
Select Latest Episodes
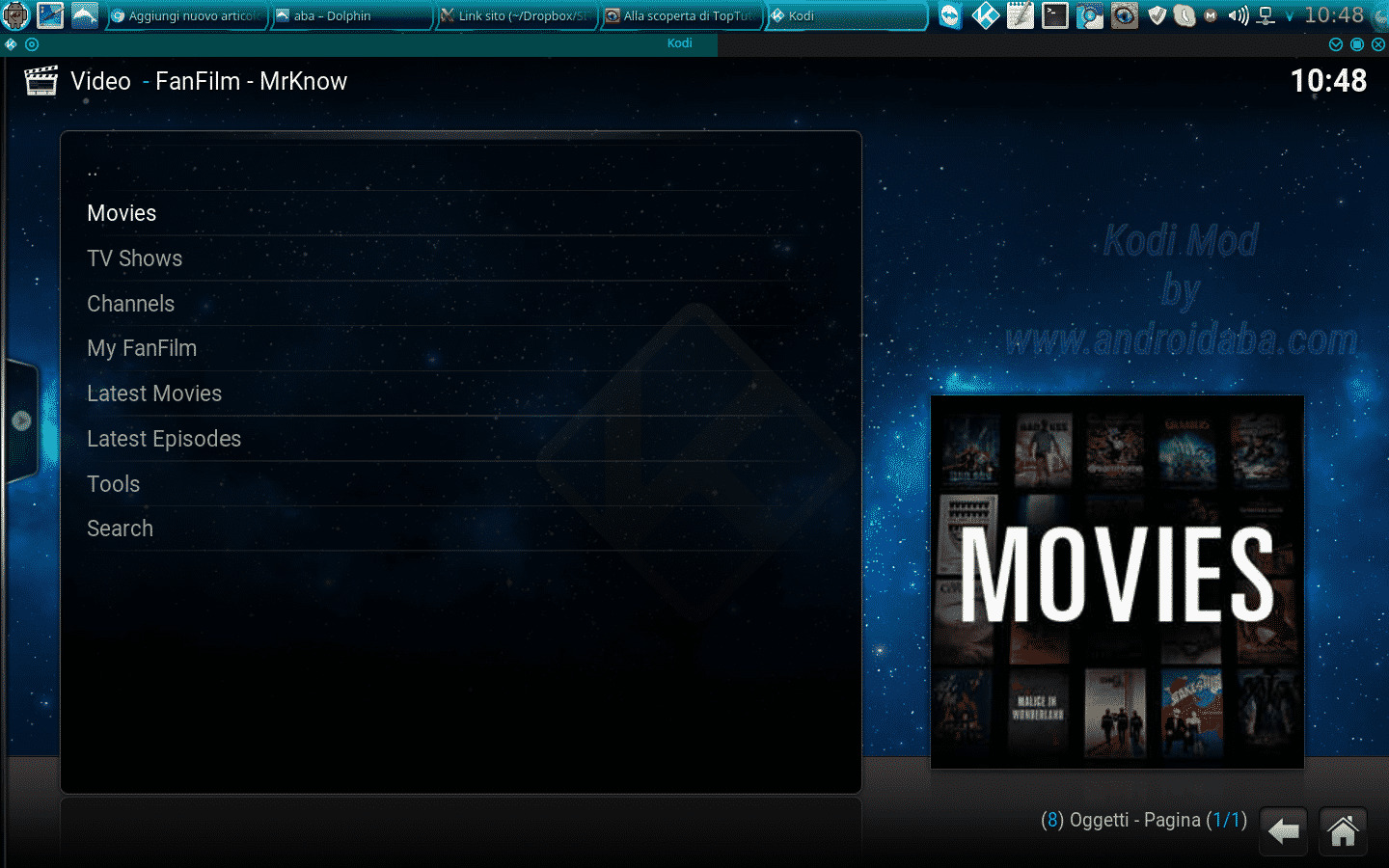click(x=461, y=439)
